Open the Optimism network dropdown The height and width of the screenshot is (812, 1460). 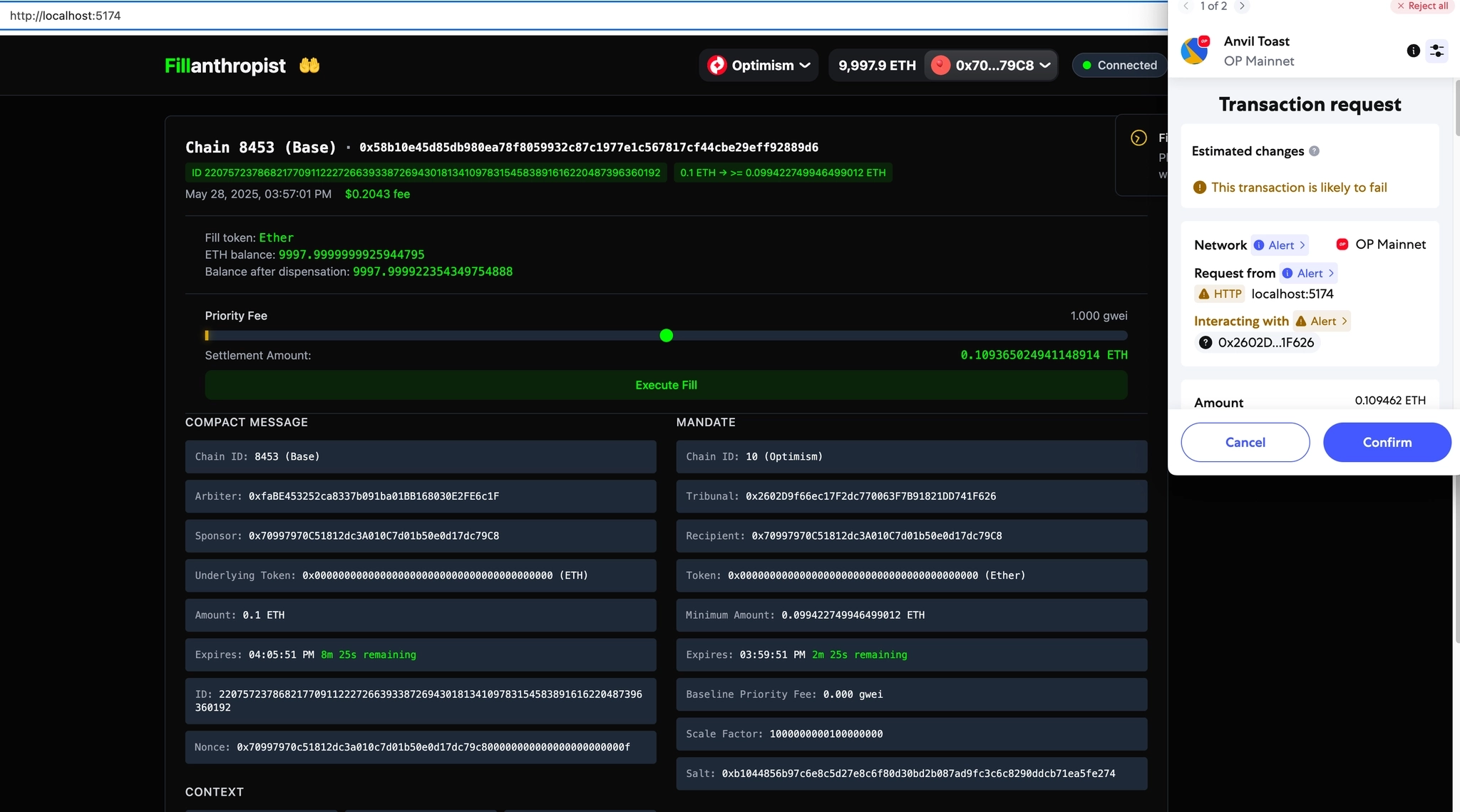759,66
